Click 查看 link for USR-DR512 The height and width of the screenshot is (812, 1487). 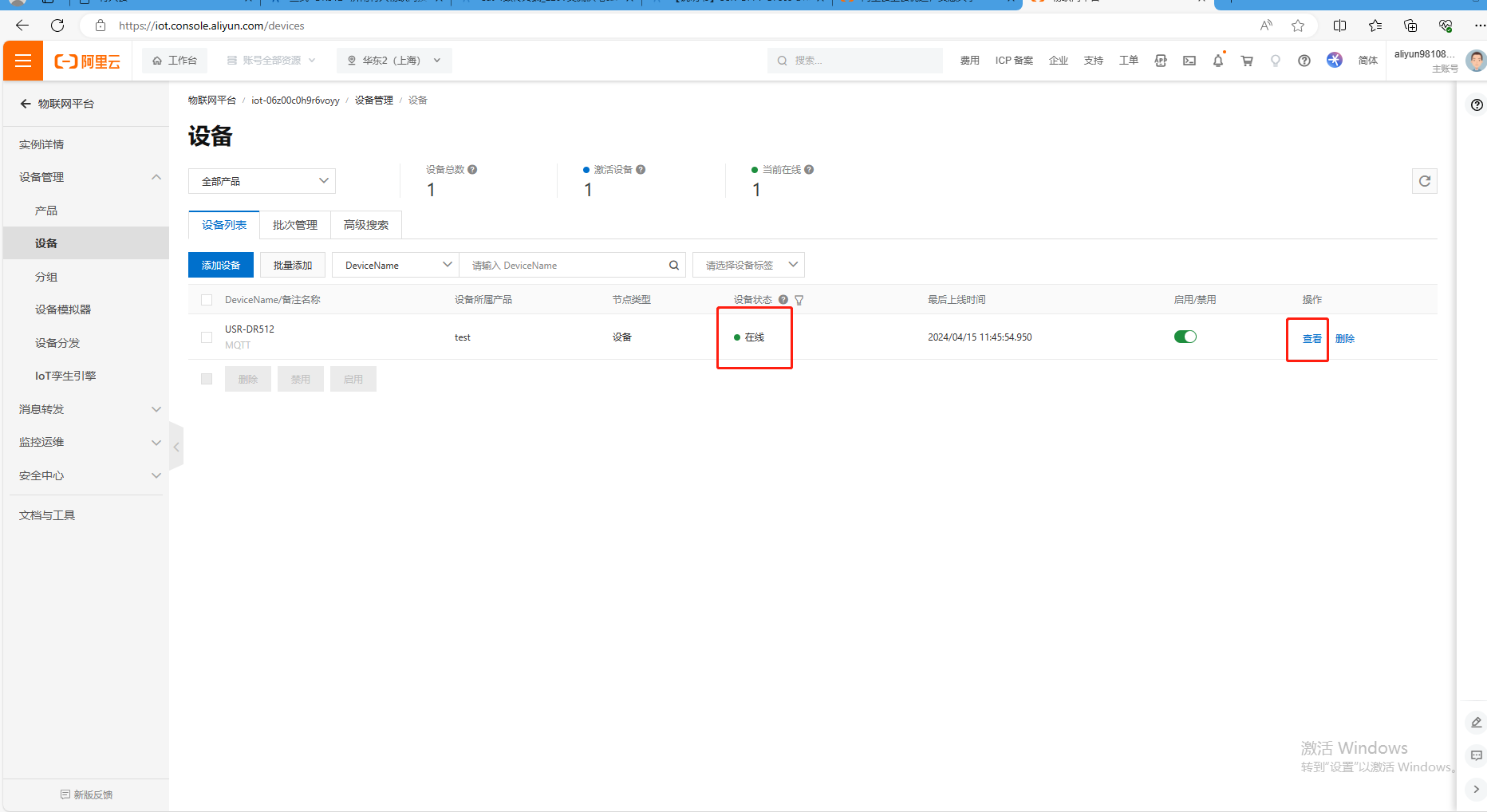coord(1311,338)
